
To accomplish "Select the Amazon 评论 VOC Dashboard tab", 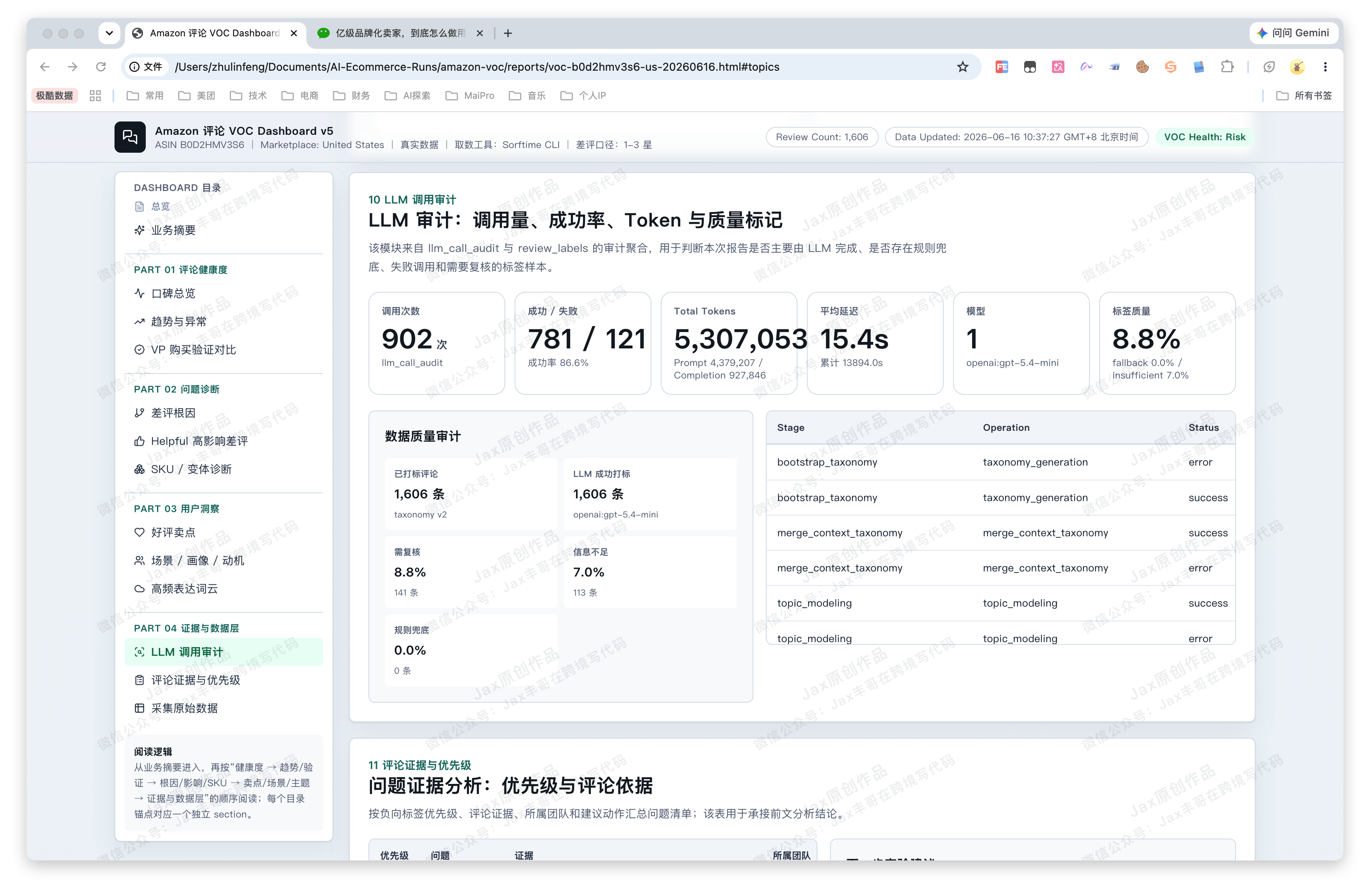I will pos(215,33).
